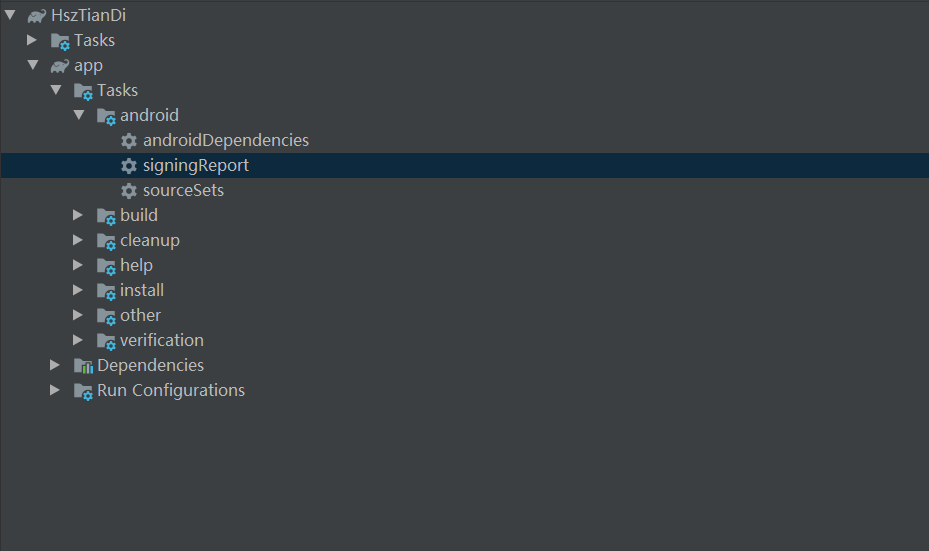Screen dimensions: 929x551
Task: Select the Dependencies label
Action: click(150, 366)
